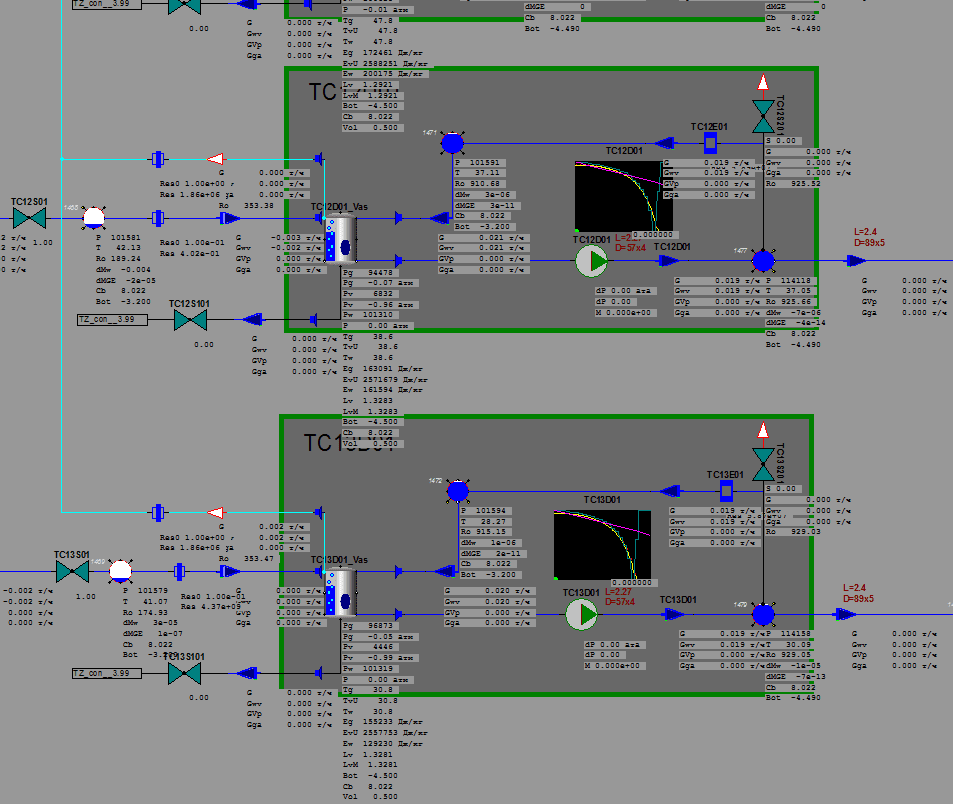Click the 'L=2.4 D=89x5' label near node 1479
This screenshot has height=804, width=953.
858,594
